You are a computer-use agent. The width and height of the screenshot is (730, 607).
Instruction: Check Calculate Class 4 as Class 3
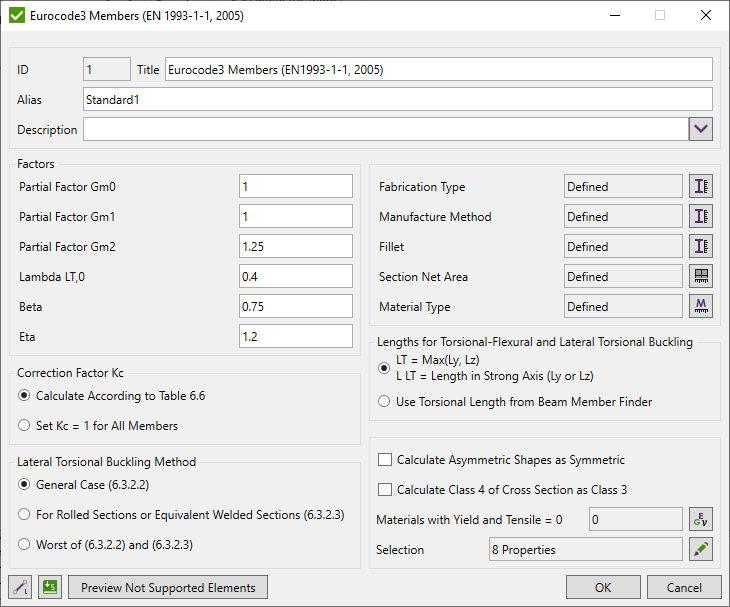385,489
